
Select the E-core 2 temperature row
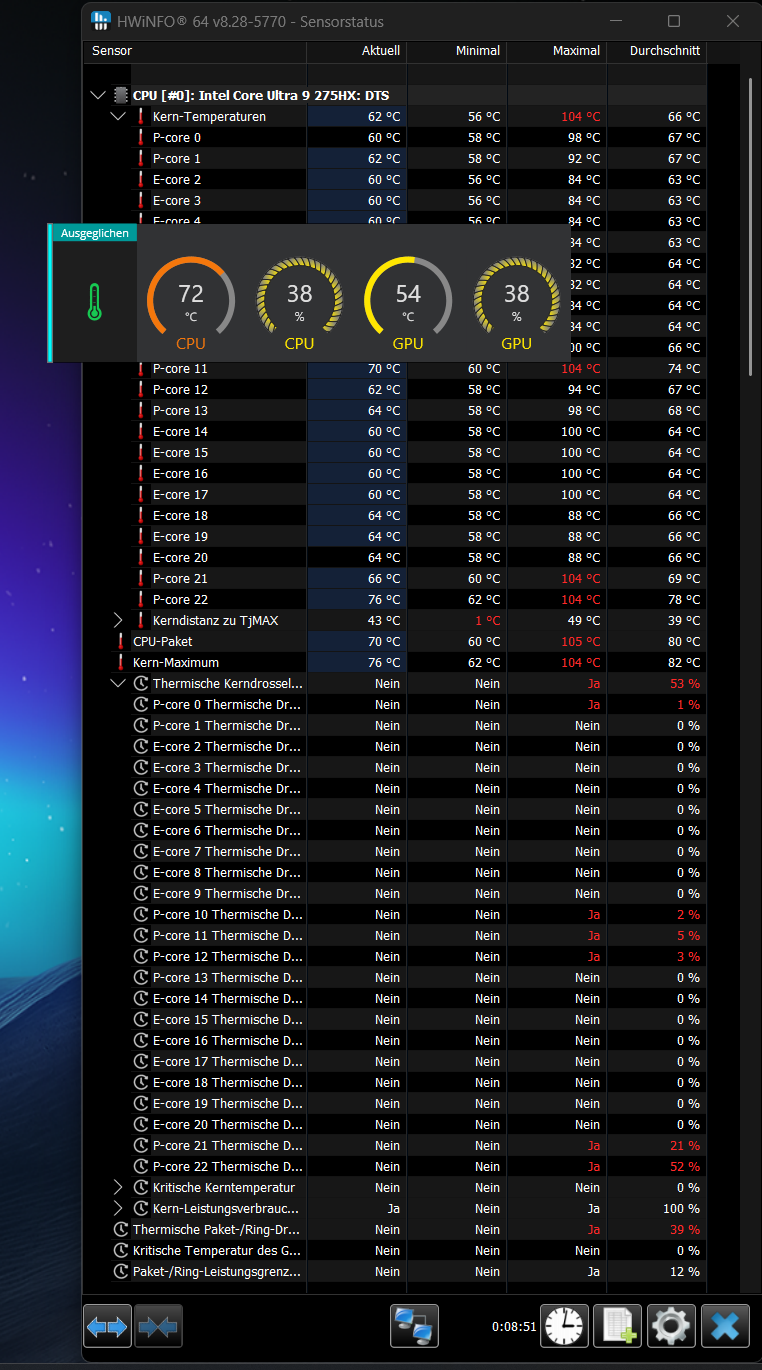(x=395, y=180)
